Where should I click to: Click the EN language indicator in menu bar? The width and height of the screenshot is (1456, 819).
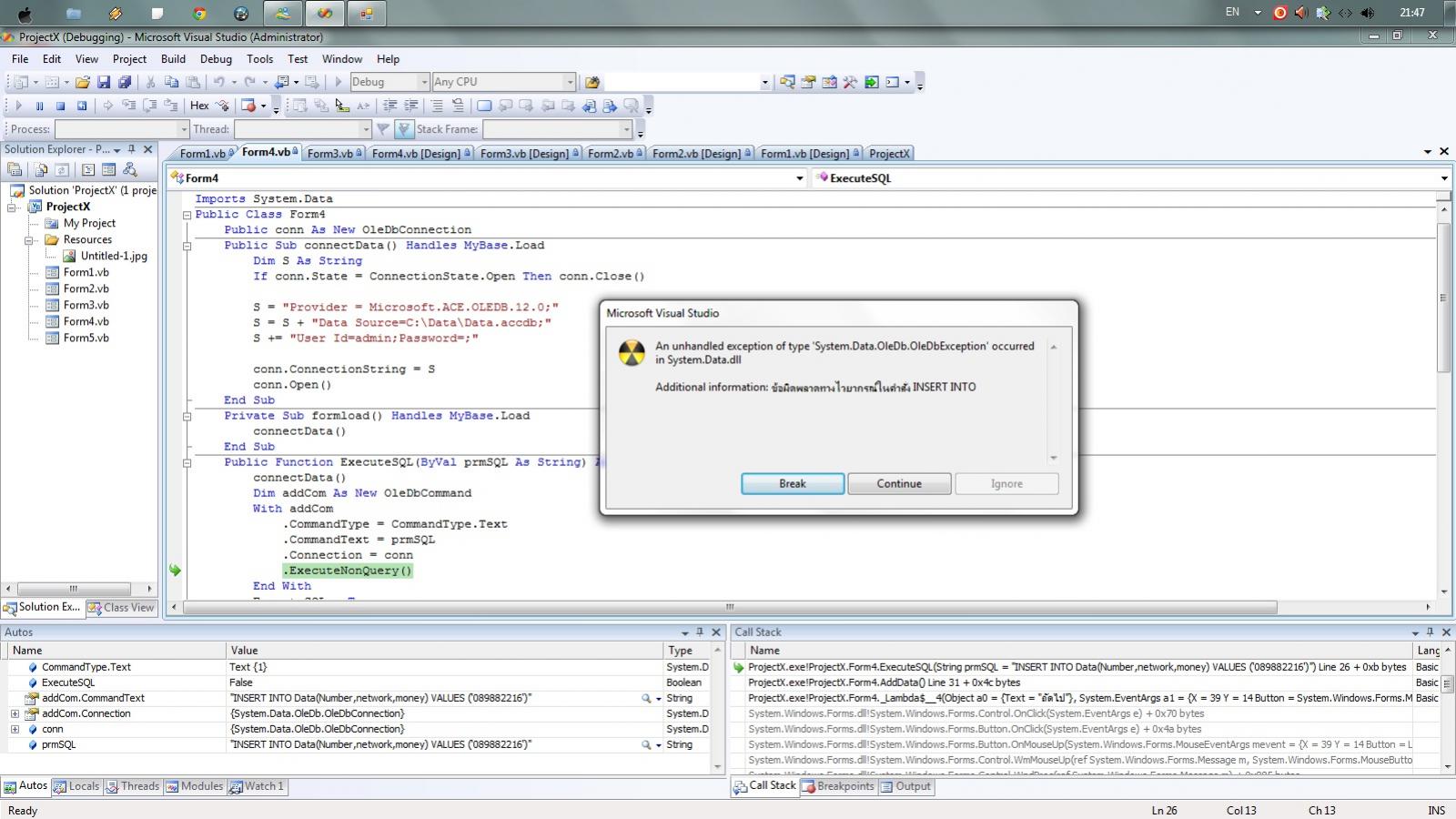pyautogui.click(x=1232, y=12)
